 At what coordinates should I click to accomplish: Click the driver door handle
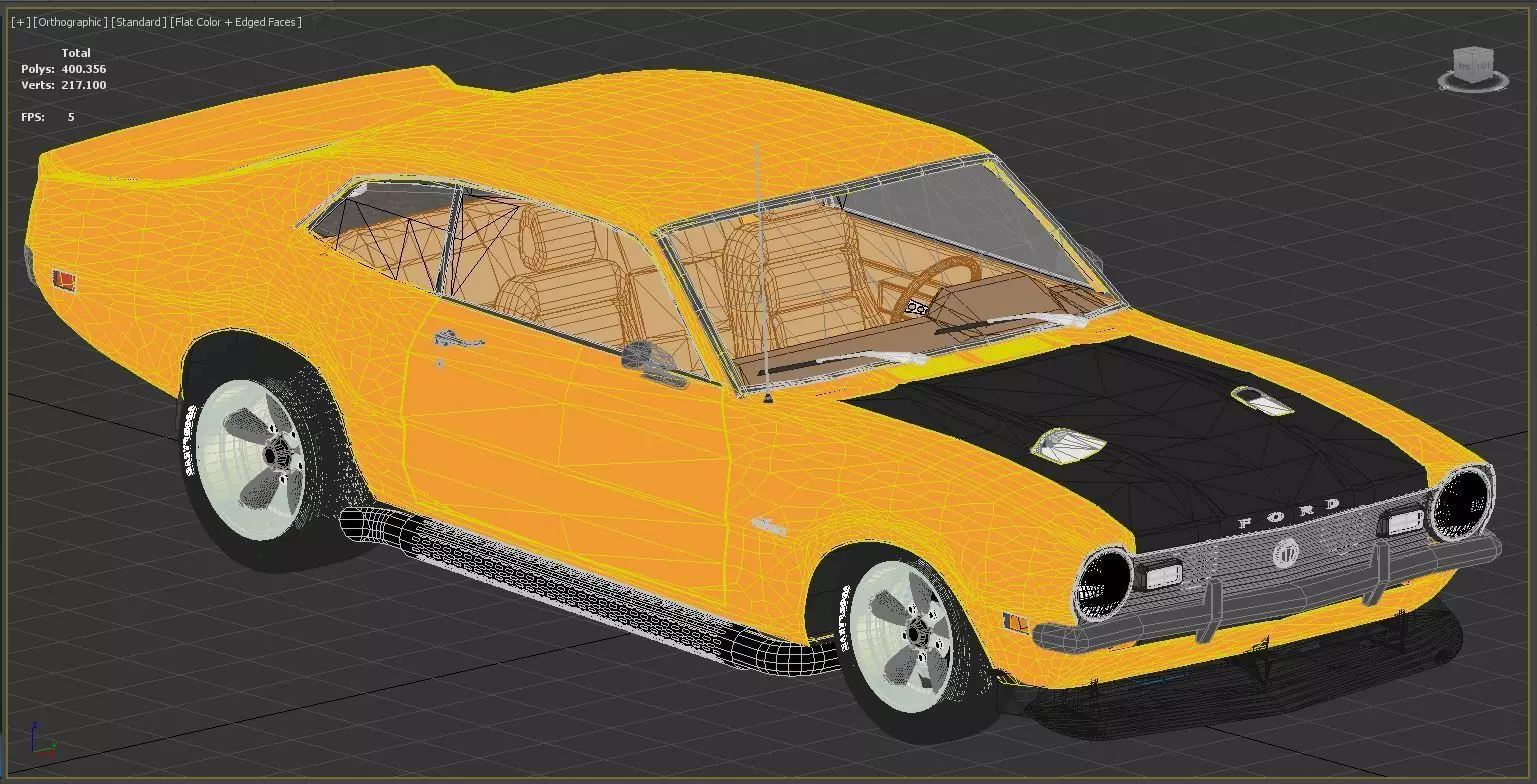[x=457, y=341]
